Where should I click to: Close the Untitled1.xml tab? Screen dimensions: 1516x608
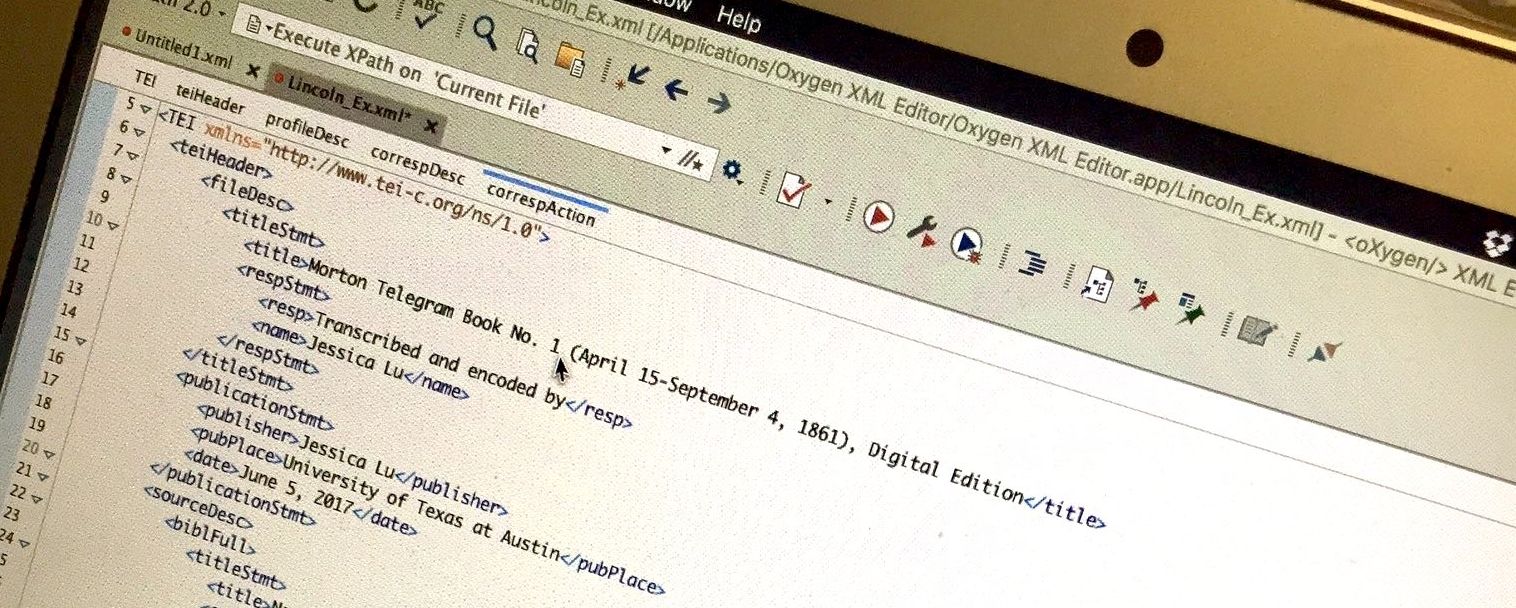click(252, 70)
